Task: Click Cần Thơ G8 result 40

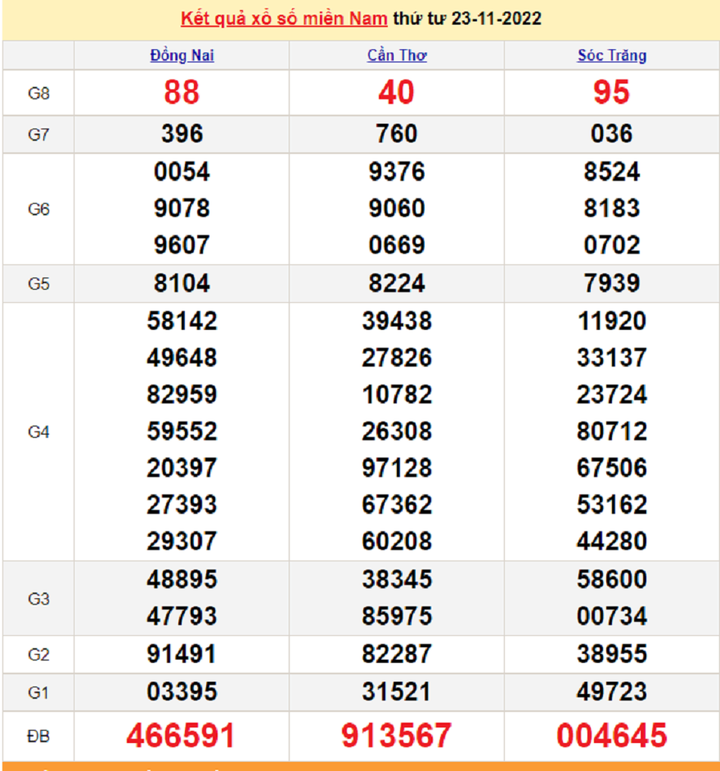Action: pyautogui.click(x=397, y=92)
